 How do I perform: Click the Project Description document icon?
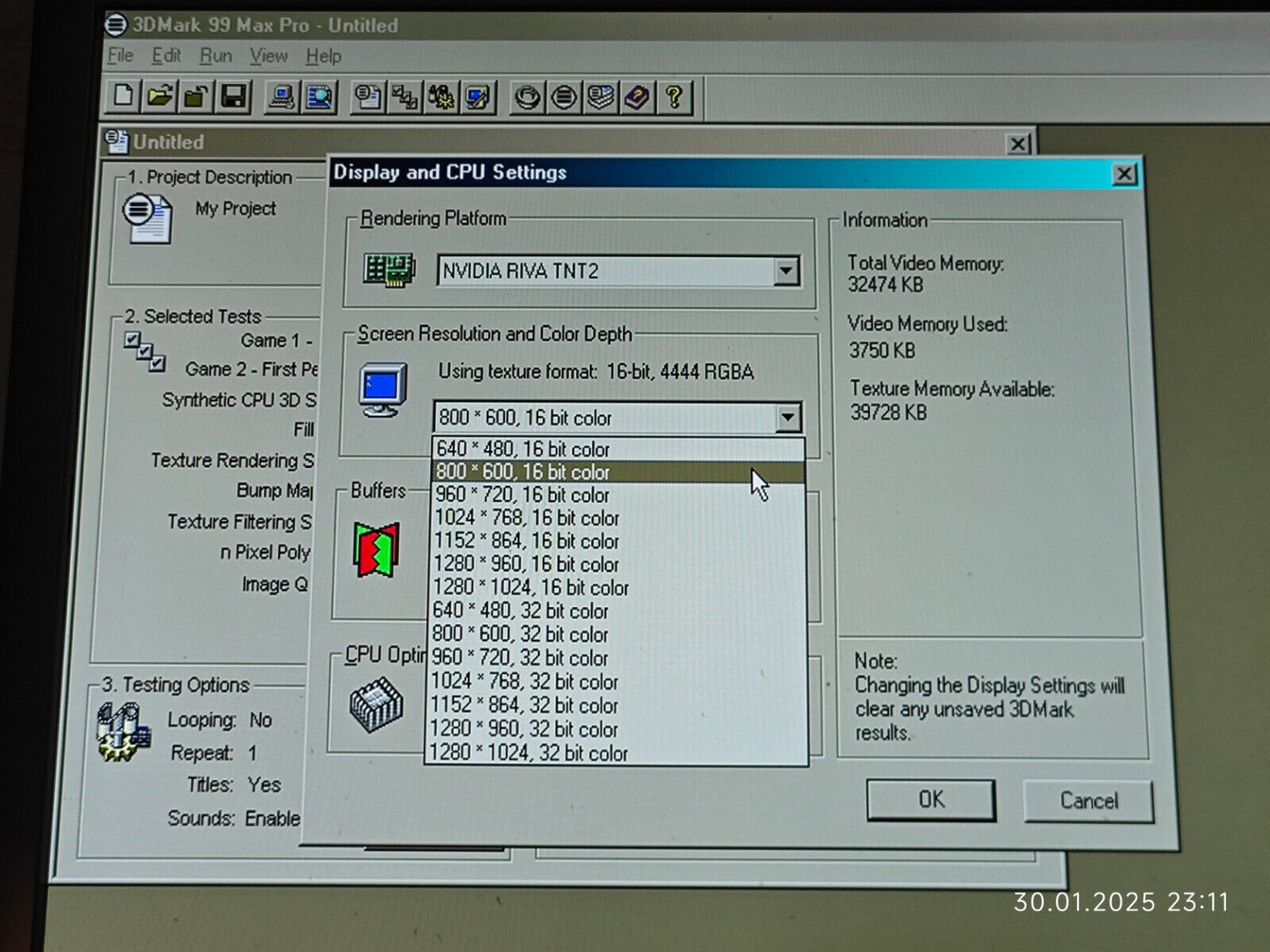point(148,218)
